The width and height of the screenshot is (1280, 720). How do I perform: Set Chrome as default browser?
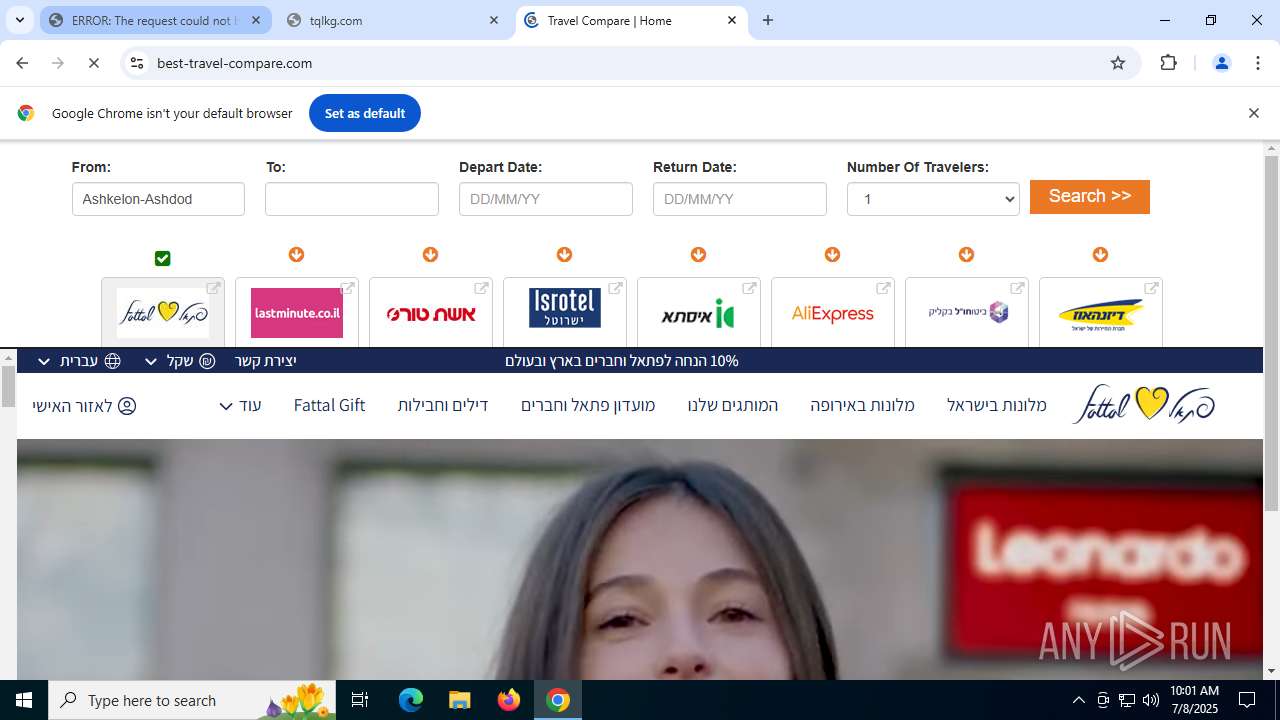pyautogui.click(x=365, y=113)
